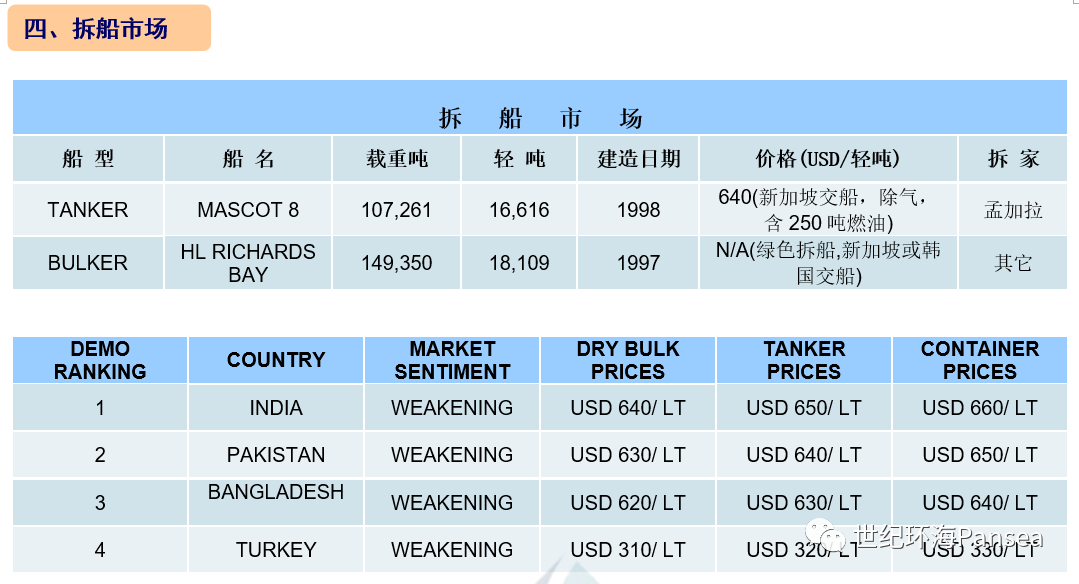Click the 孟加拉 buyer cell
This screenshot has height=584, width=1079.
click(1013, 210)
